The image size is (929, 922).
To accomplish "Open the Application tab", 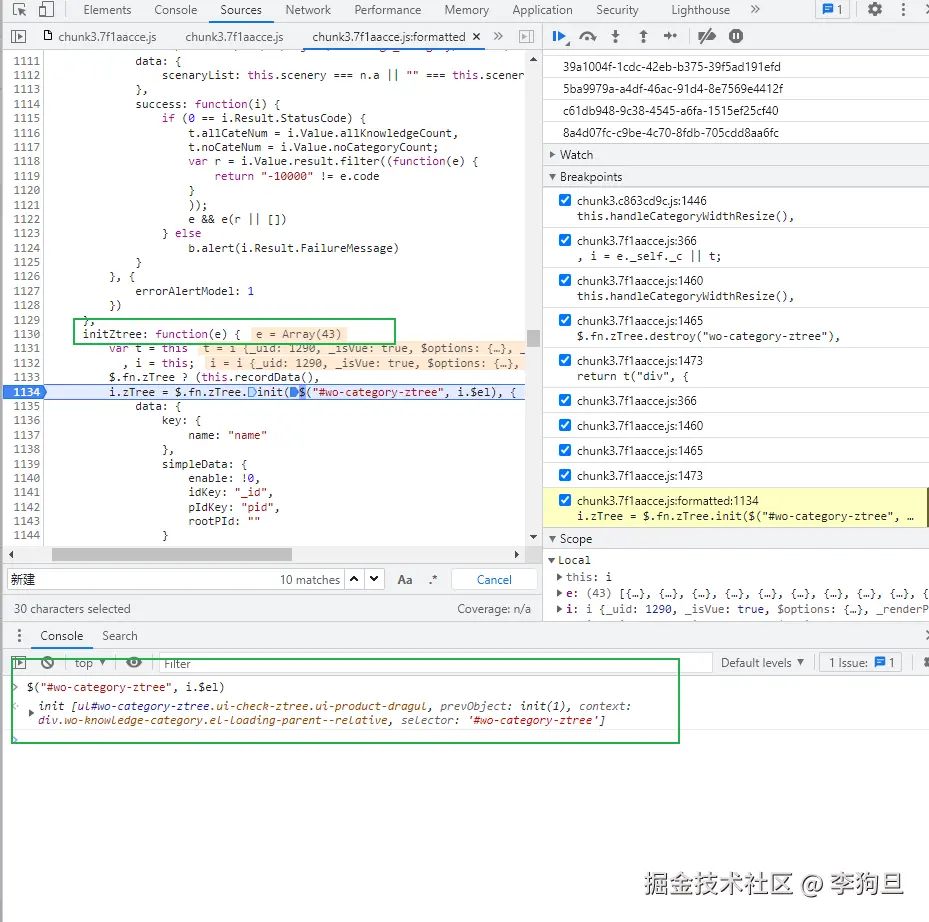I will click(542, 10).
